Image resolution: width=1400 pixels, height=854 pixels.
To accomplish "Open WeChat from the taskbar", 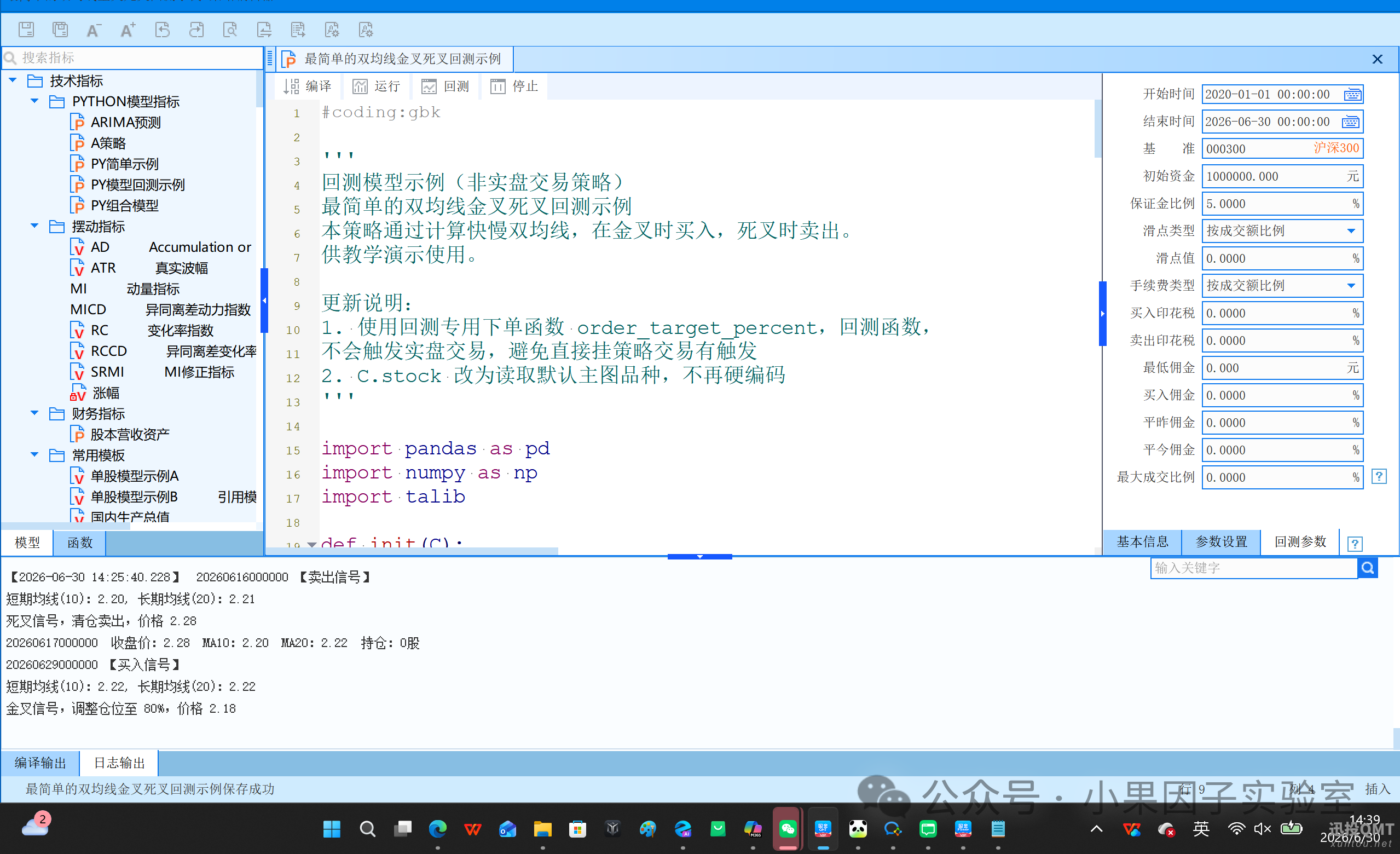I will (x=788, y=829).
